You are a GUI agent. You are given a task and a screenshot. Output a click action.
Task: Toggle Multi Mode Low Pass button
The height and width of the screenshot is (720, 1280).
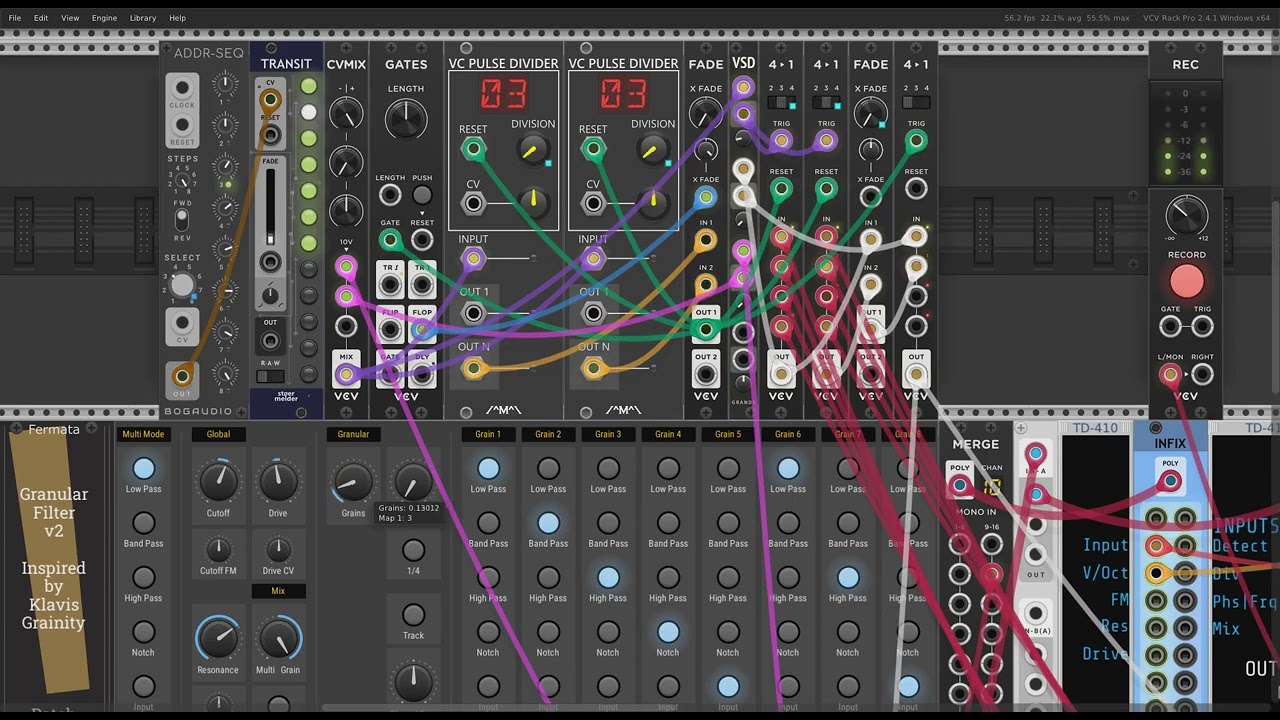point(144,468)
